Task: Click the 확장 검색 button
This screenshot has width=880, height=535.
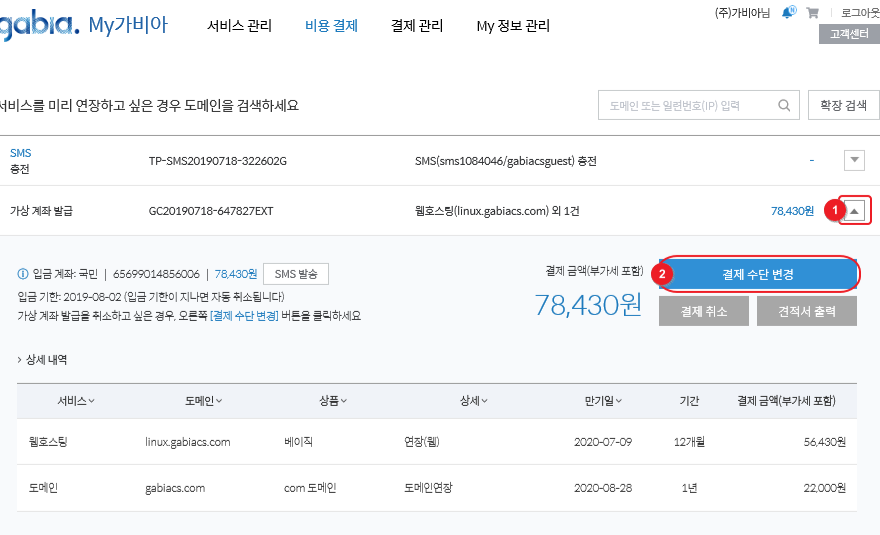Action: coord(844,106)
